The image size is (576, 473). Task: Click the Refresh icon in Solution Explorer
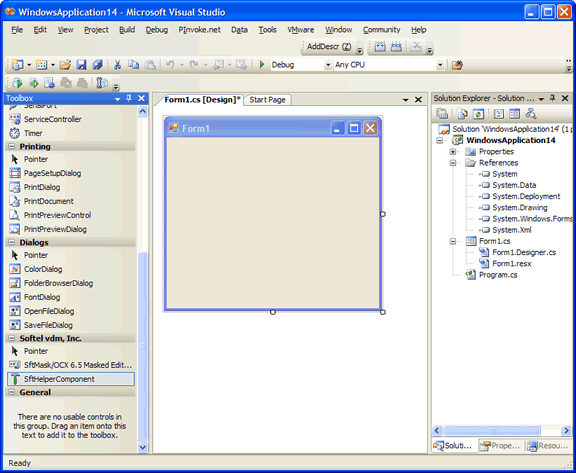click(478, 114)
